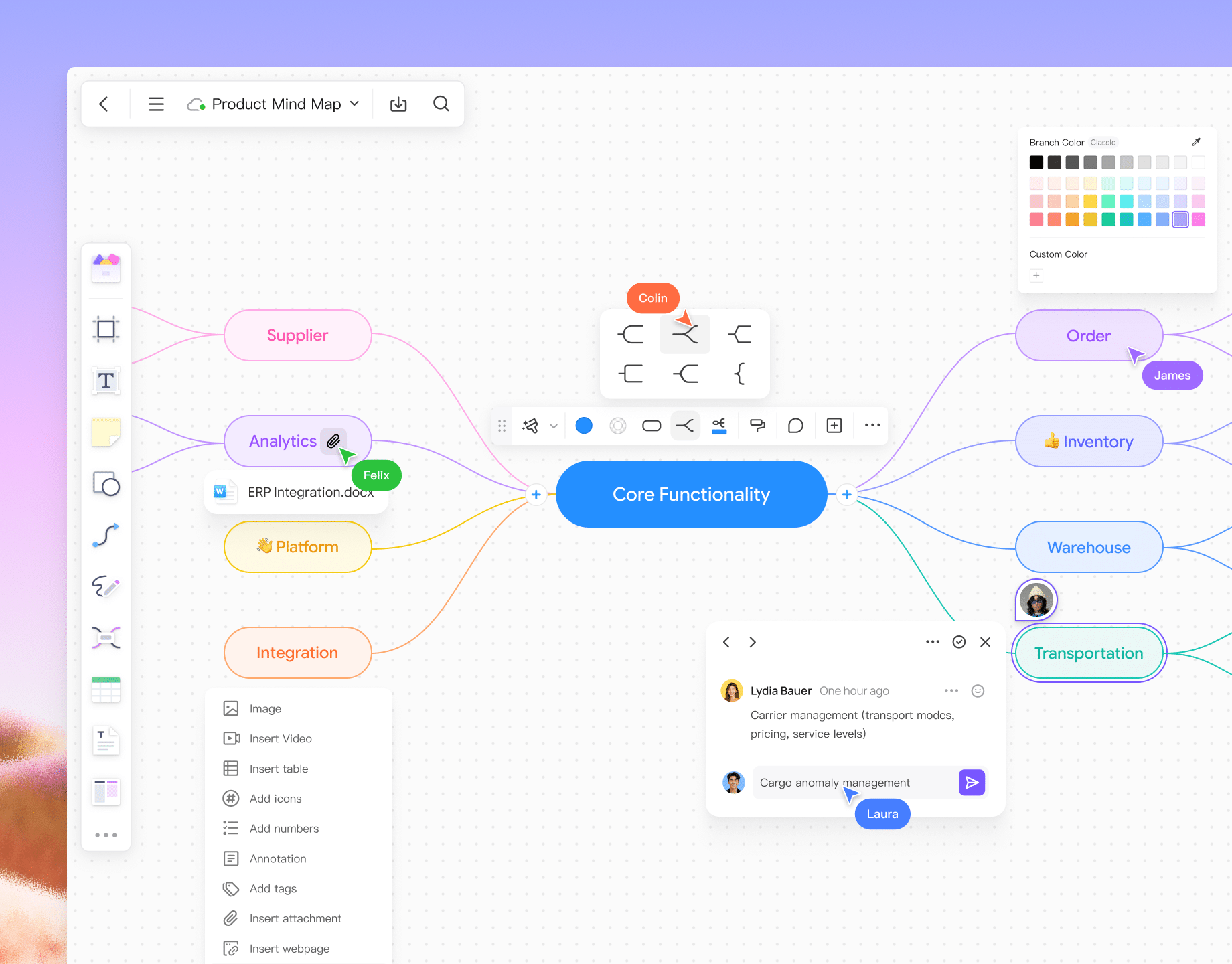The width and height of the screenshot is (1232, 964).
Task: Select the format painter icon in the toolbar
Action: pyautogui.click(x=757, y=425)
